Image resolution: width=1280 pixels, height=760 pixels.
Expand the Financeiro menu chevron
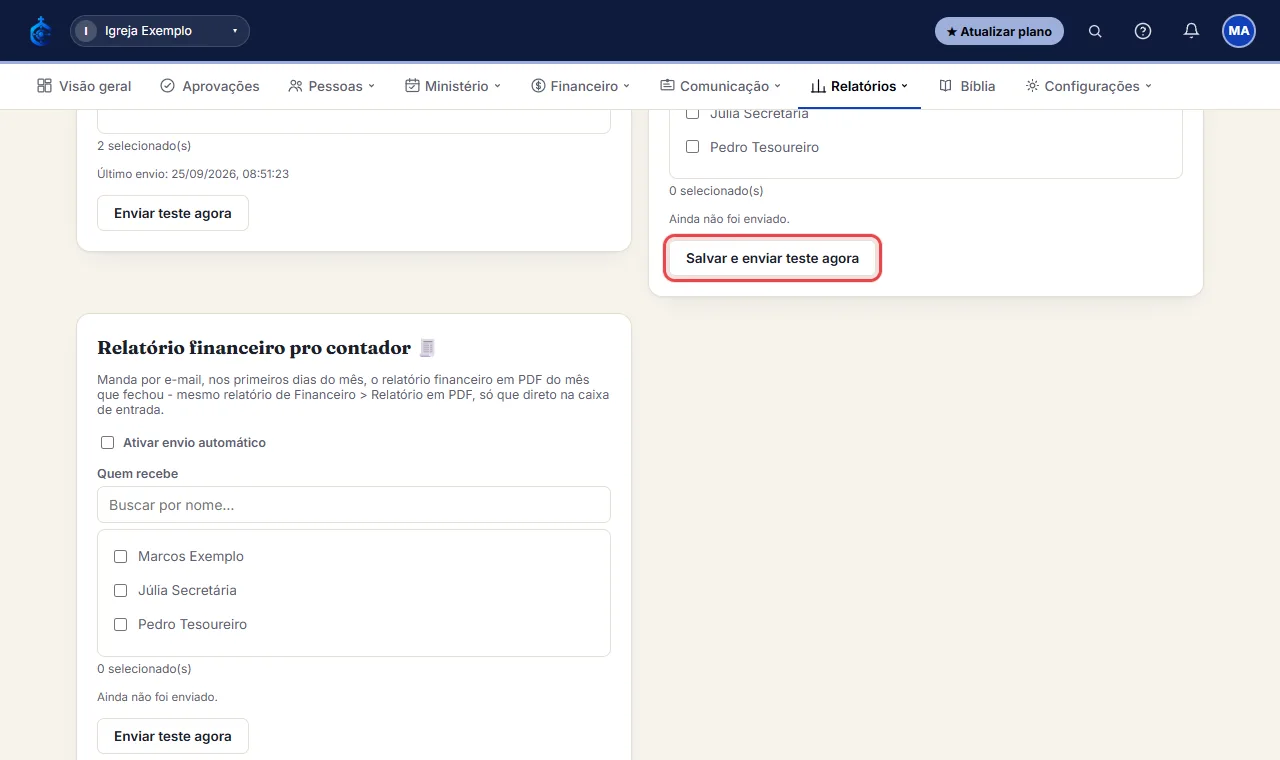627,86
